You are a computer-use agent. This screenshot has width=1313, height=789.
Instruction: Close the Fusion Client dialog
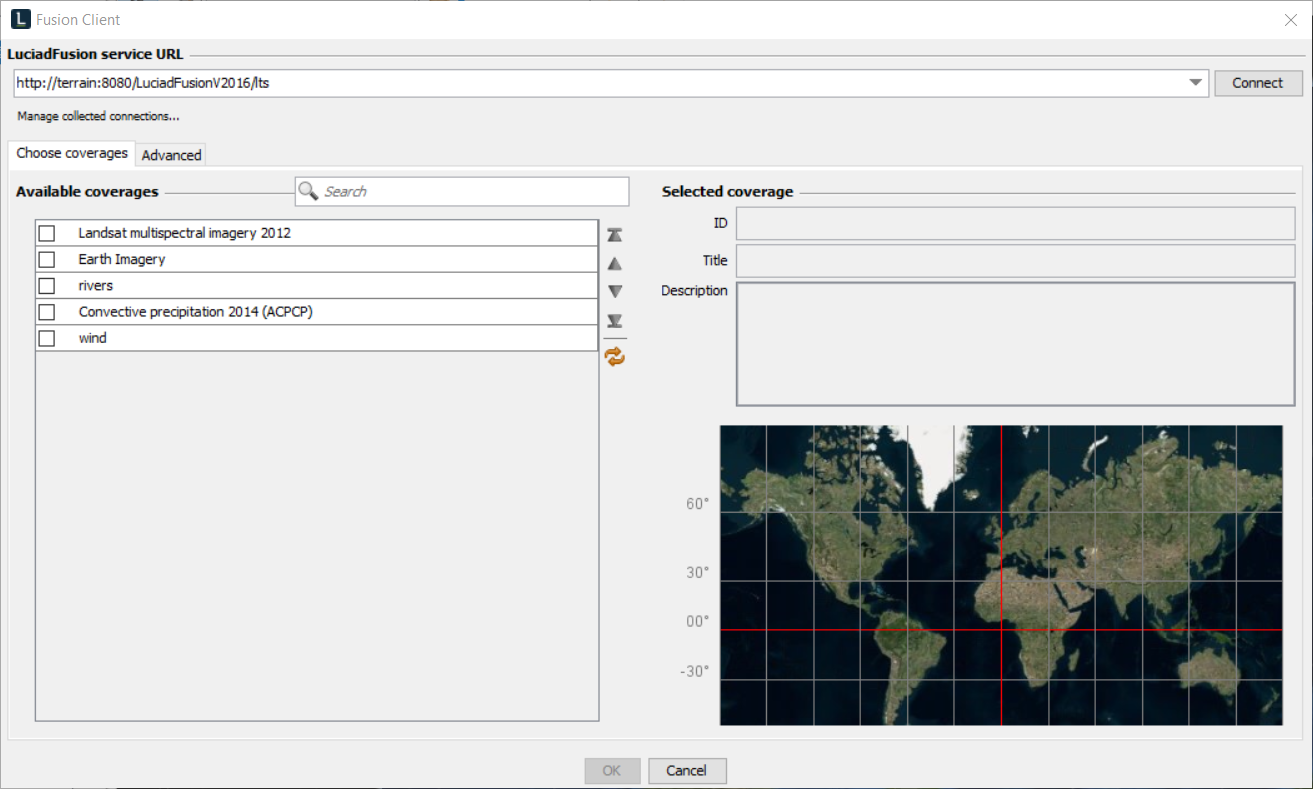pos(1290,19)
